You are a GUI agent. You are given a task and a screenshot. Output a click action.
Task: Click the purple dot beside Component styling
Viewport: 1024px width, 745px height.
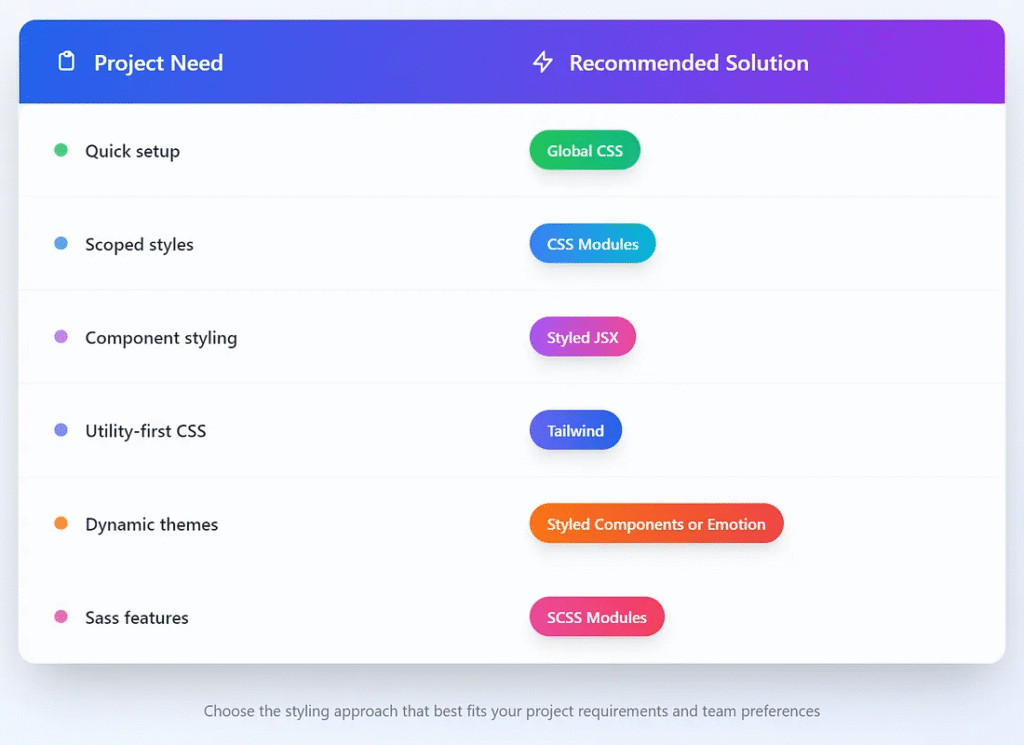(x=61, y=337)
